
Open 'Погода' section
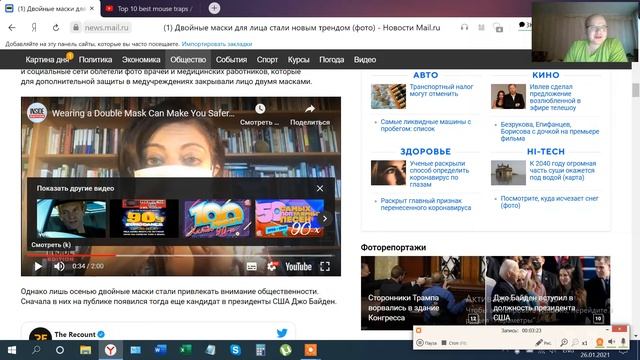click(x=331, y=60)
